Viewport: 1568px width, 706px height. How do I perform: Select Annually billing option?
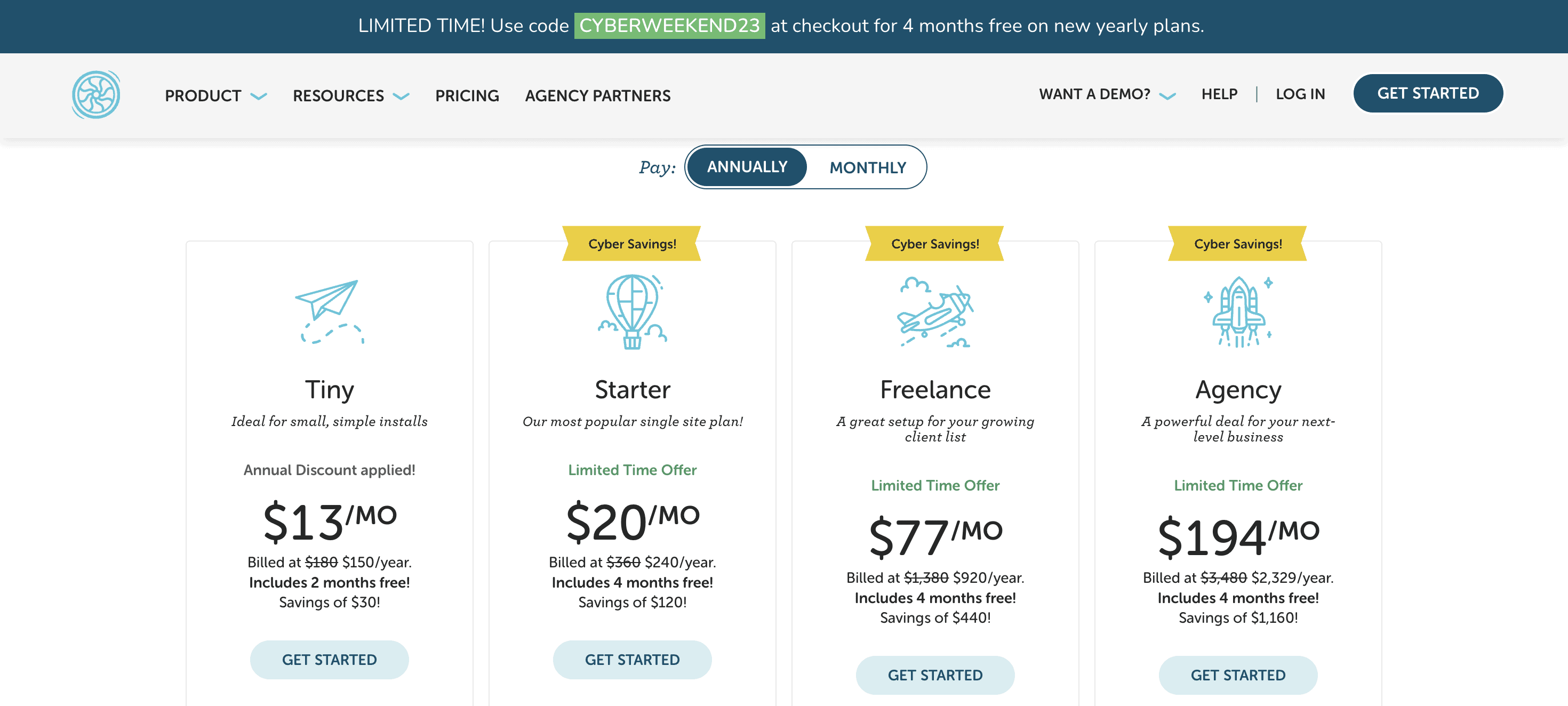[747, 167]
